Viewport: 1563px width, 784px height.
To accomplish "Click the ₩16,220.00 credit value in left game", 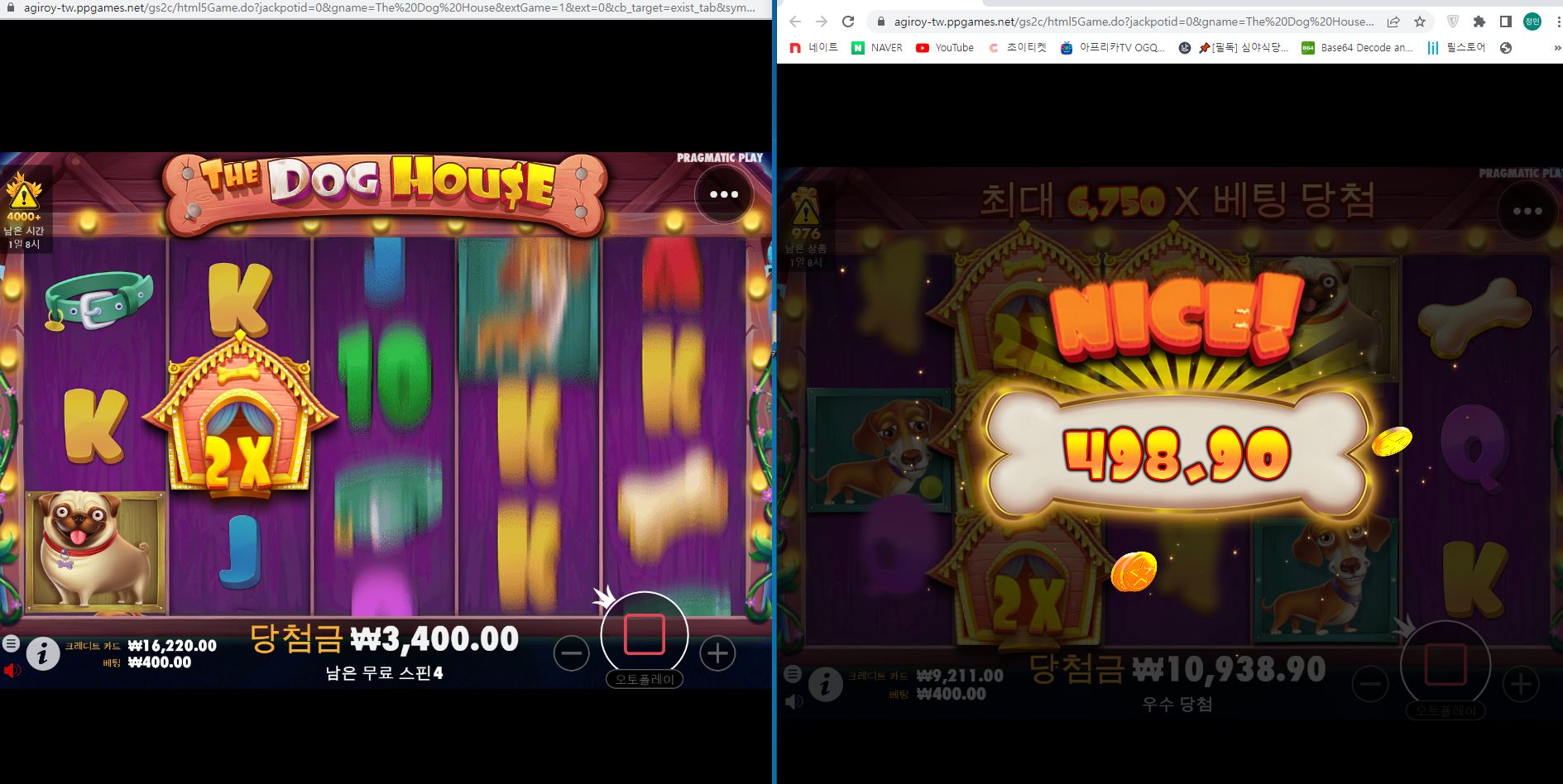I will (x=171, y=646).
